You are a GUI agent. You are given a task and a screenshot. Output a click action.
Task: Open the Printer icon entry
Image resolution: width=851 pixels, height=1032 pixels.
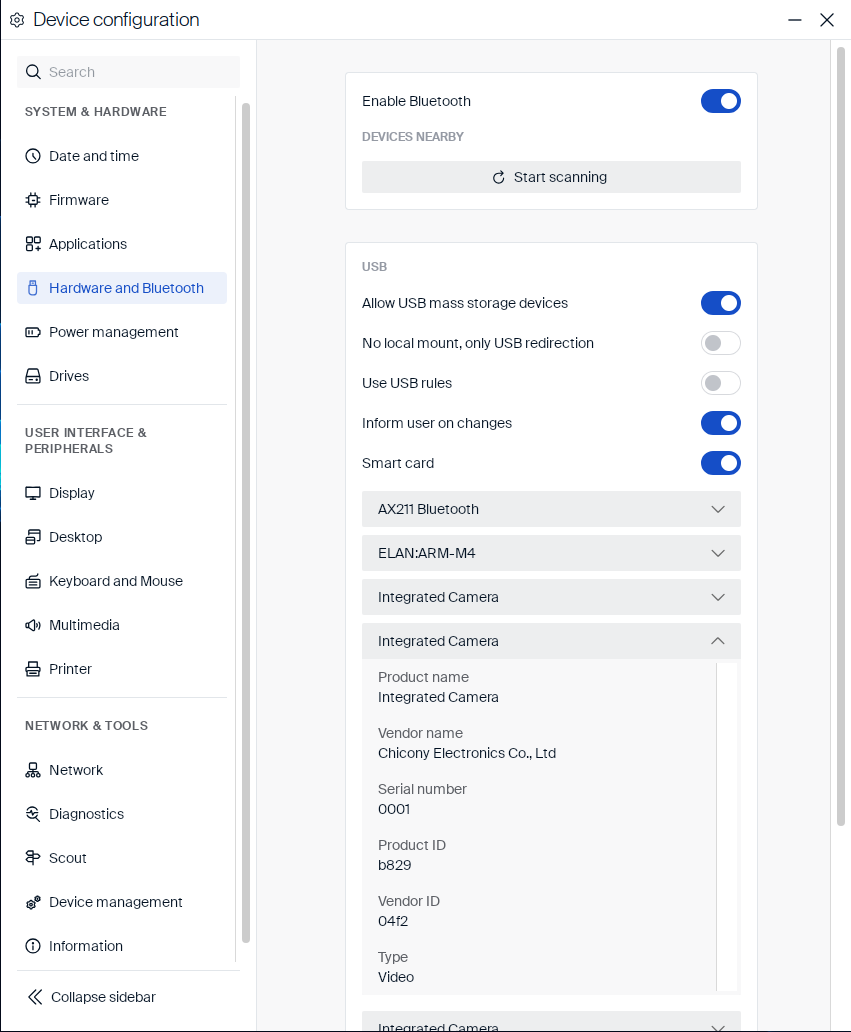33,669
